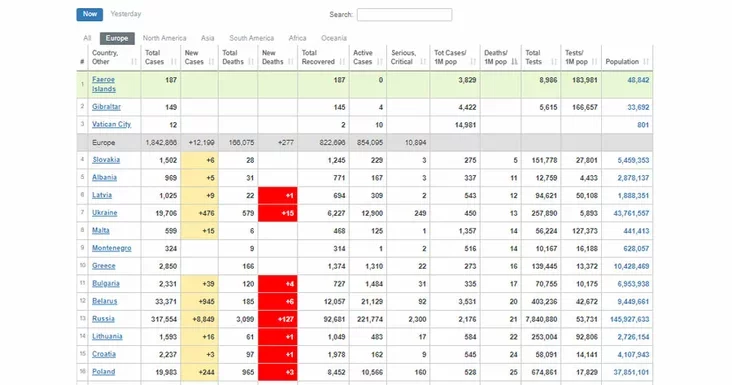
Task: Click Russia total tests 7,840,880
Action: tap(542, 320)
